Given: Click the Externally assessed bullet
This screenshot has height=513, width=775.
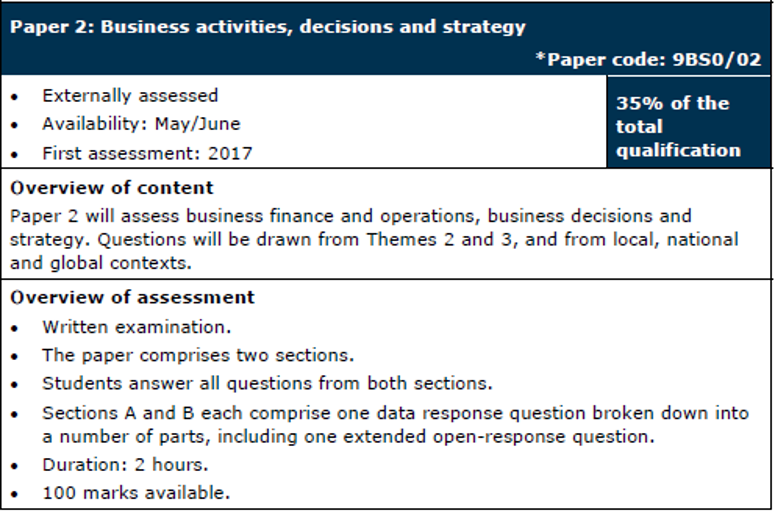Looking at the screenshot, I should click(130, 95).
